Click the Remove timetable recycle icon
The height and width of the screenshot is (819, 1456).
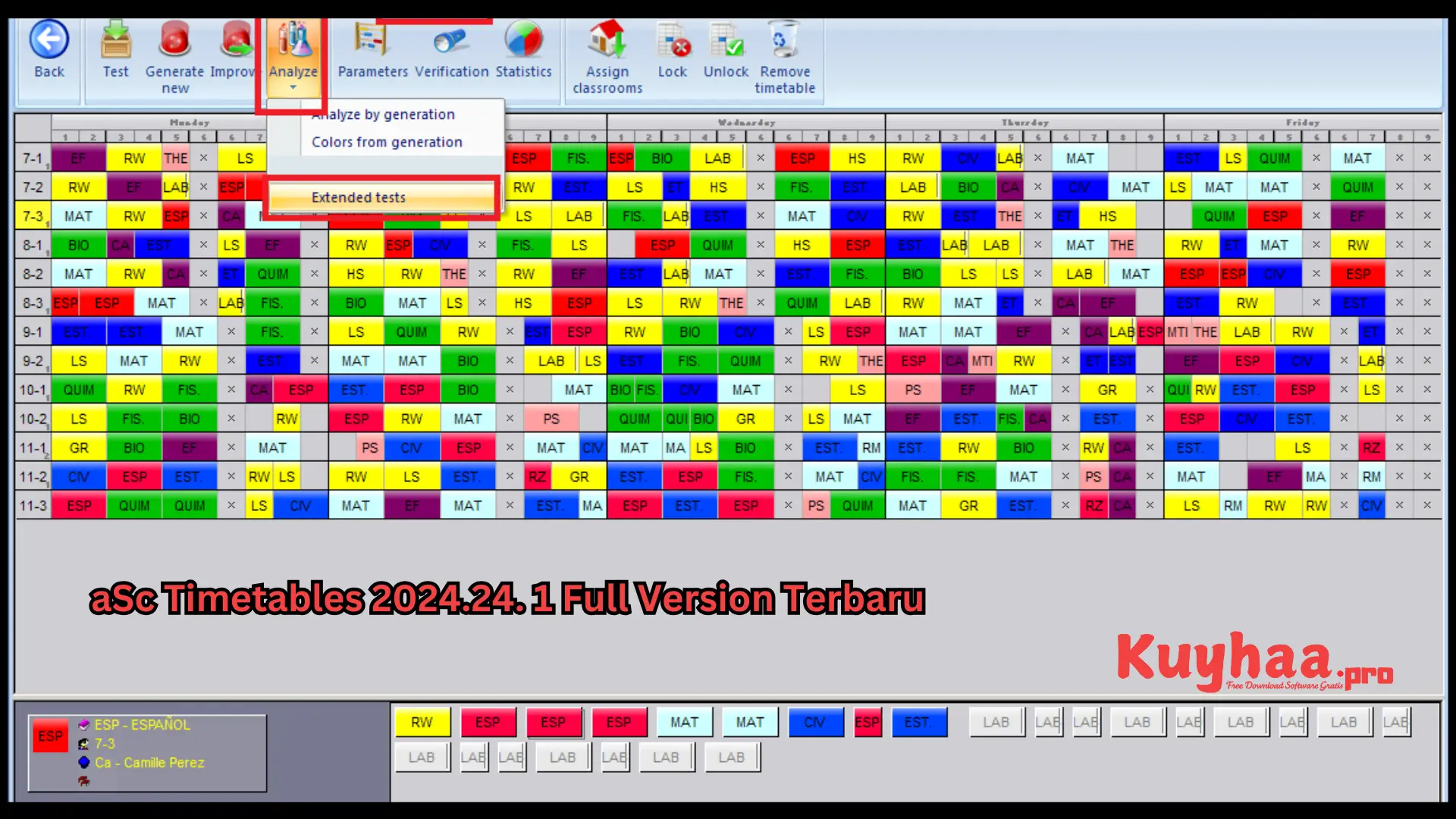784,39
